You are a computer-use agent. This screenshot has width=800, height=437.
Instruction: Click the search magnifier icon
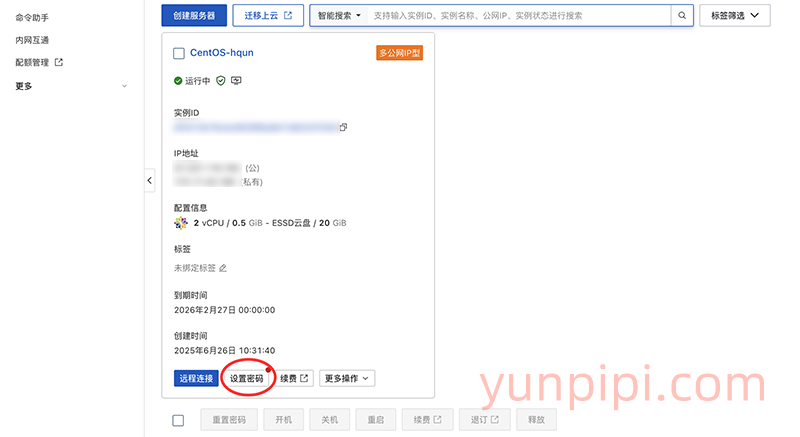point(682,15)
